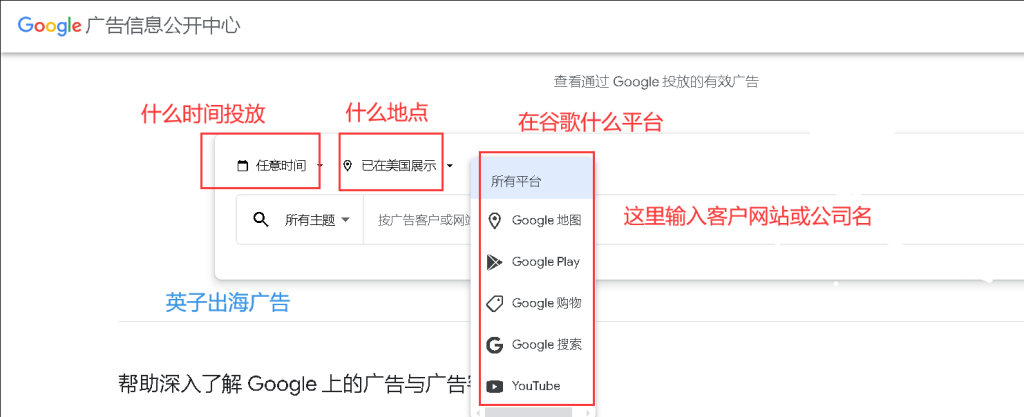Click the Google 地图 map pin icon
1024x417 pixels.
point(493,220)
